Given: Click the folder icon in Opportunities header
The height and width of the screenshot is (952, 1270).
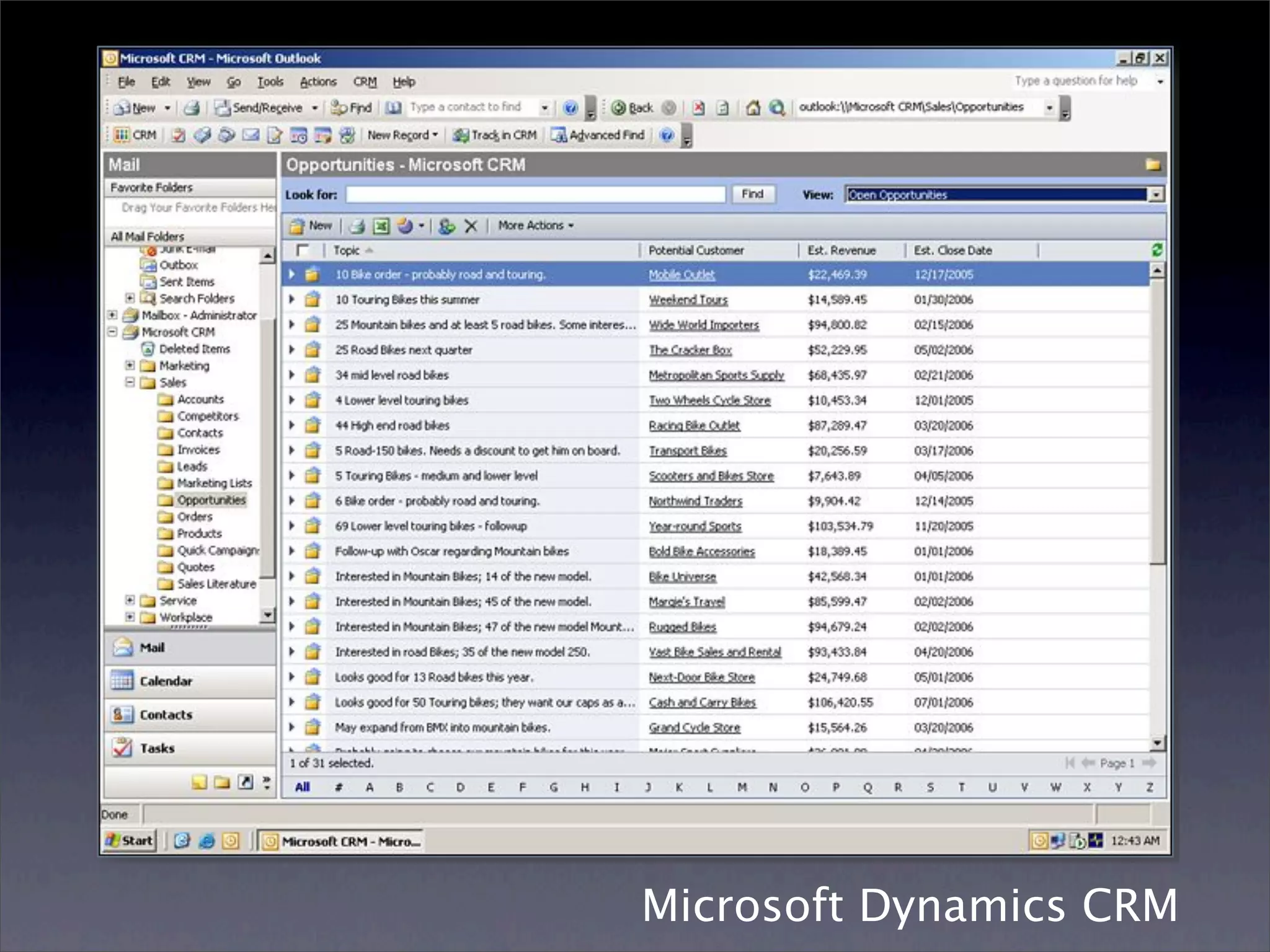Looking at the screenshot, I should pyautogui.click(x=1153, y=165).
